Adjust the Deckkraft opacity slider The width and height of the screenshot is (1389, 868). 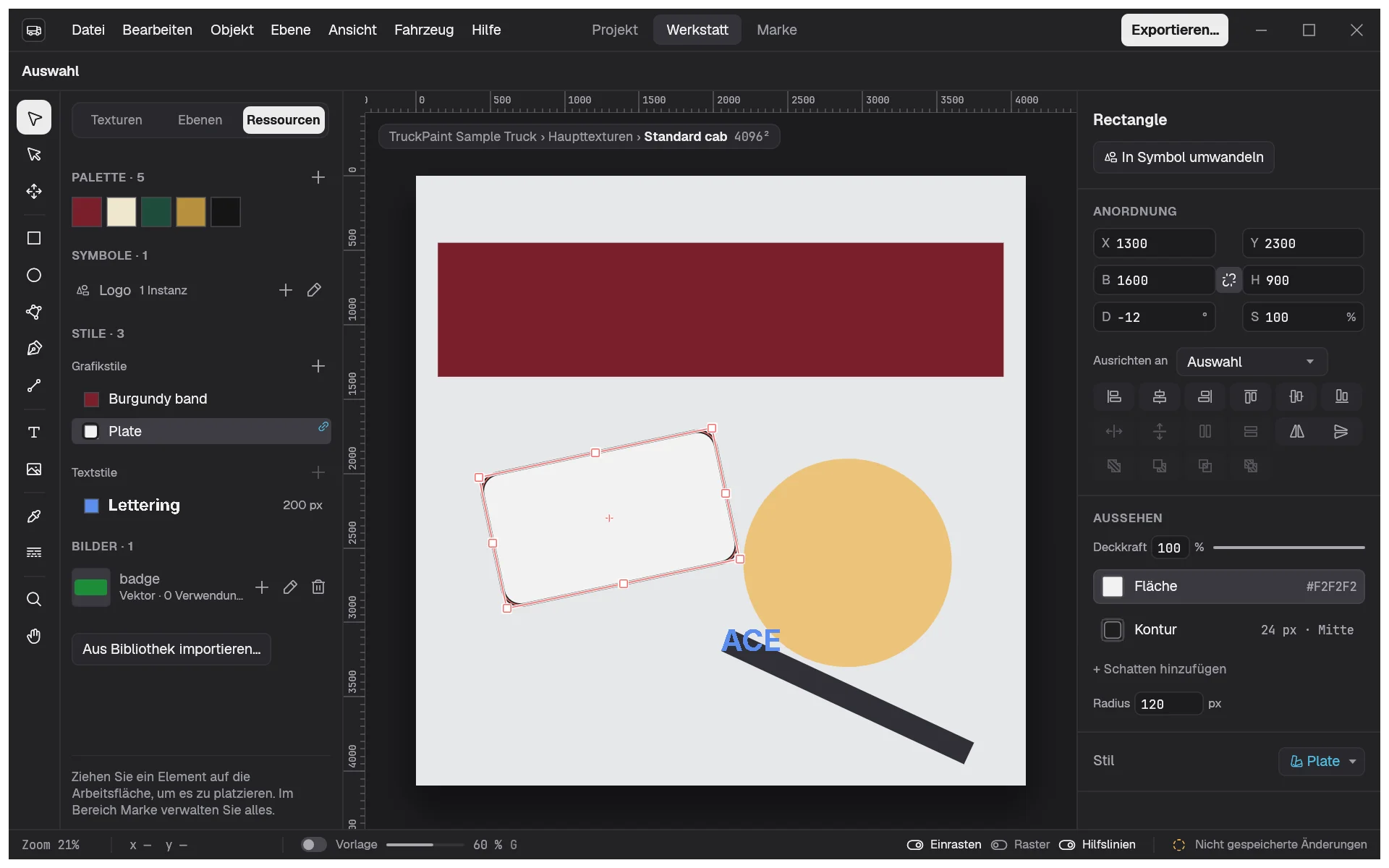tap(1288, 548)
